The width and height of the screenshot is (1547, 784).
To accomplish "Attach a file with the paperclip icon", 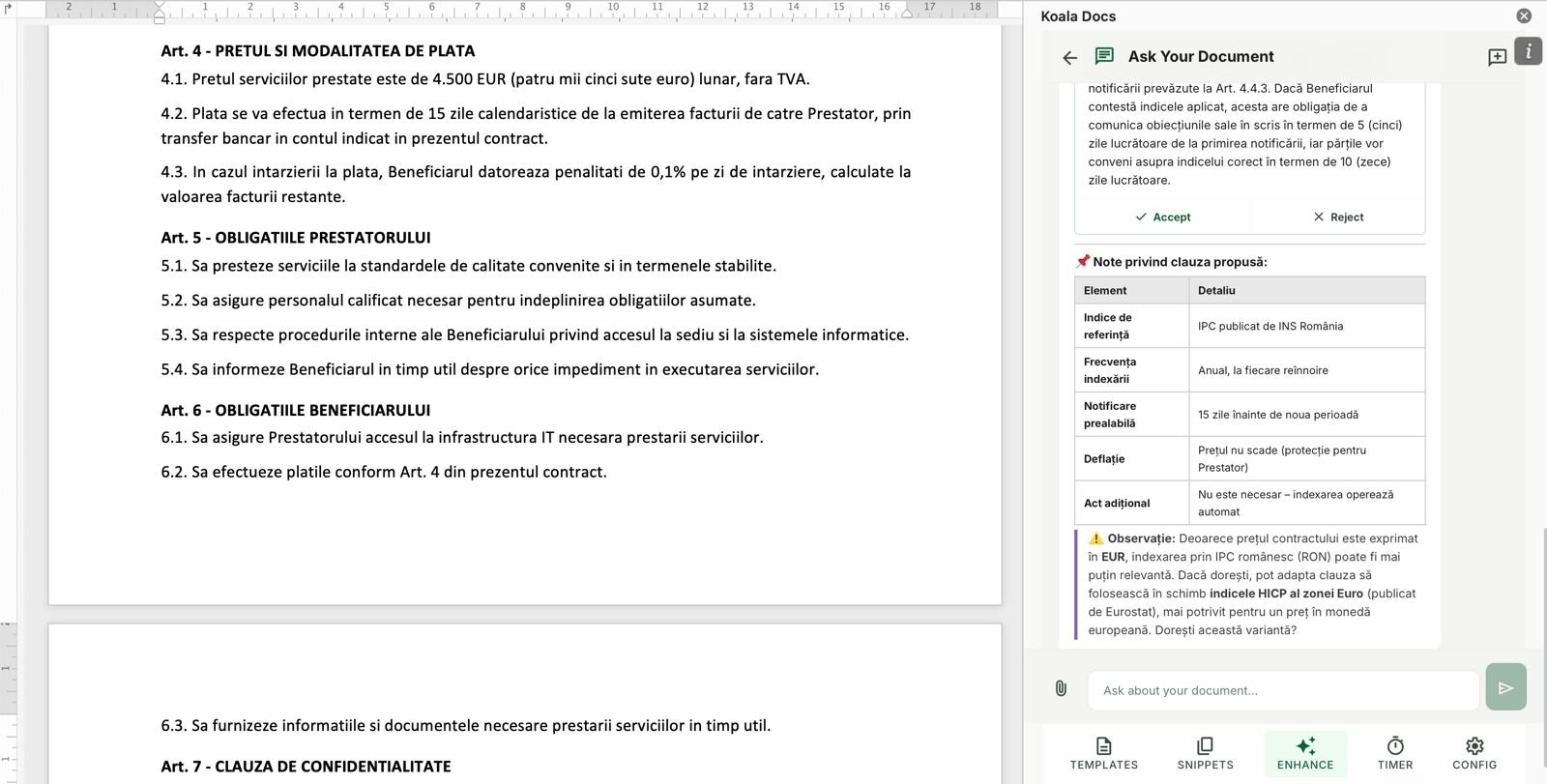I will coord(1061,689).
